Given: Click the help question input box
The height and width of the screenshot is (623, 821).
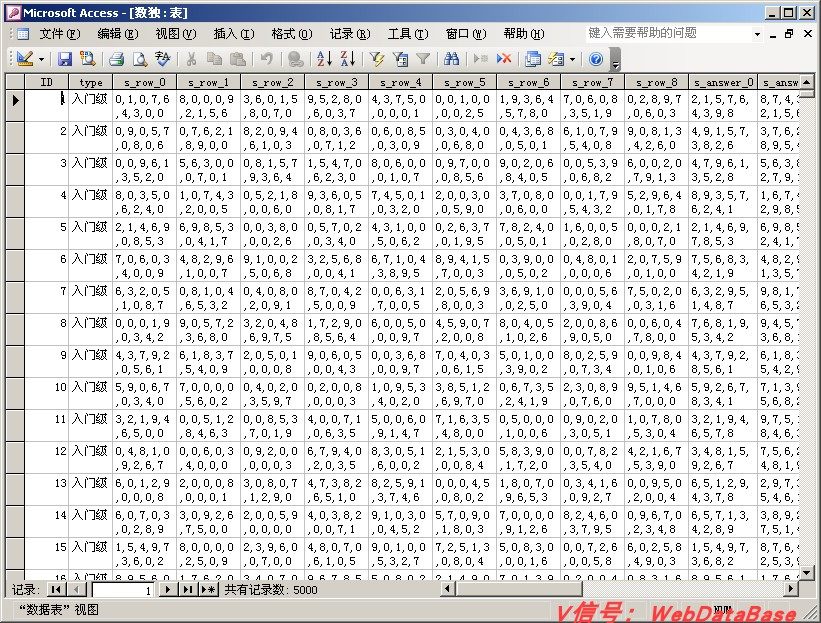Looking at the screenshot, I should click(x=668, y=34).
